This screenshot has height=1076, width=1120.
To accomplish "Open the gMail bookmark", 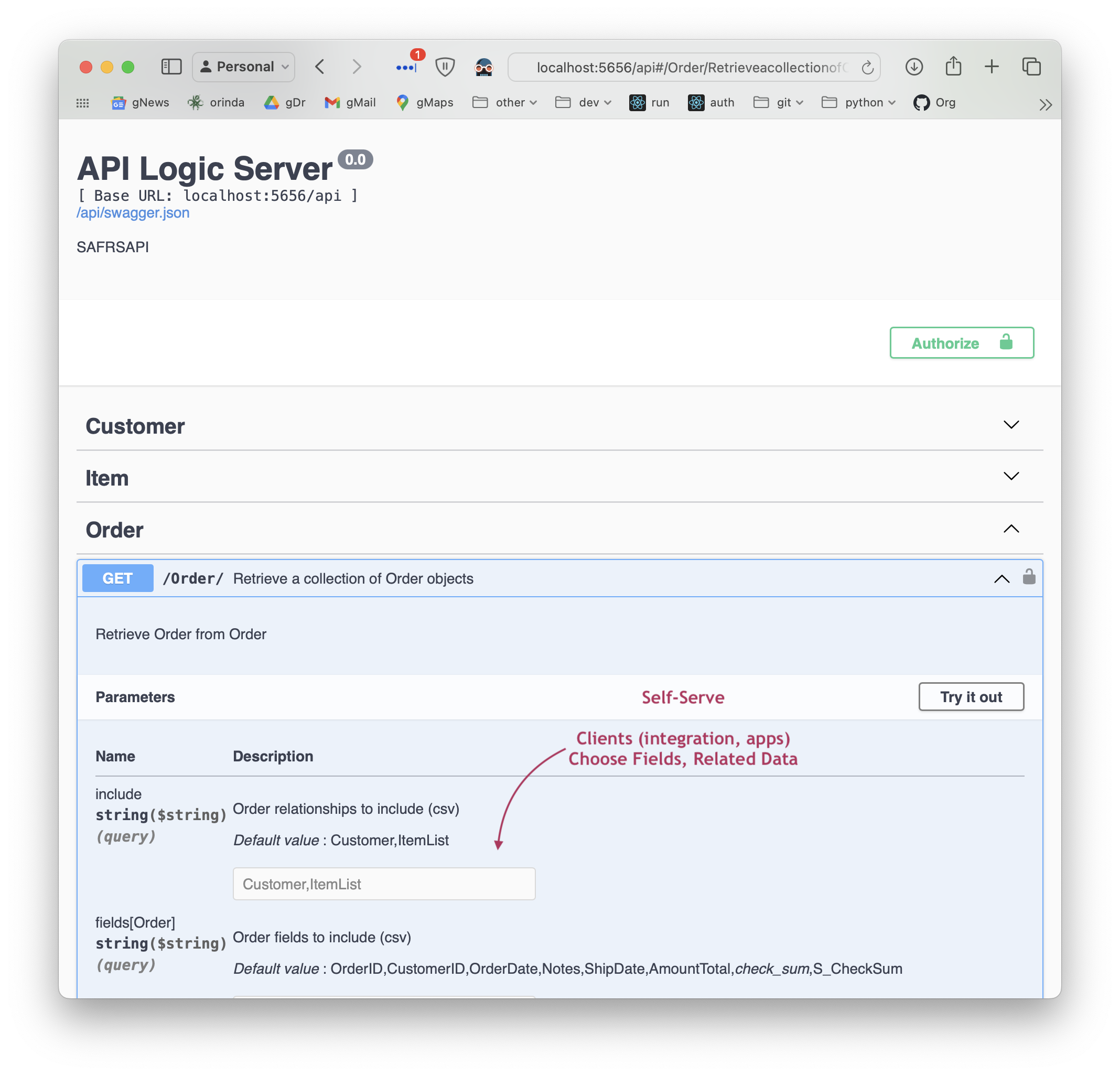I will coord(350,102).
